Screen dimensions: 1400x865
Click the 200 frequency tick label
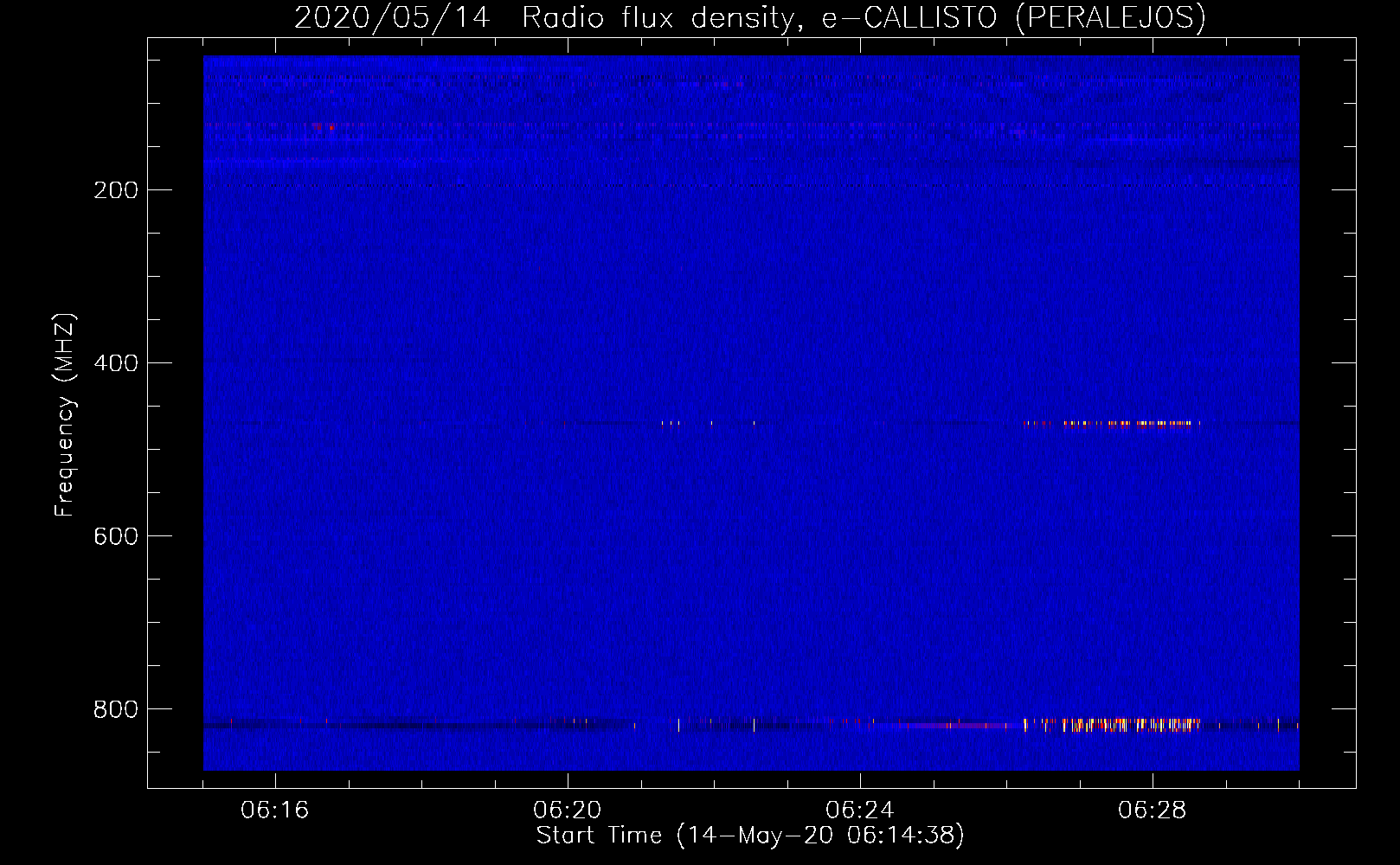116,190
